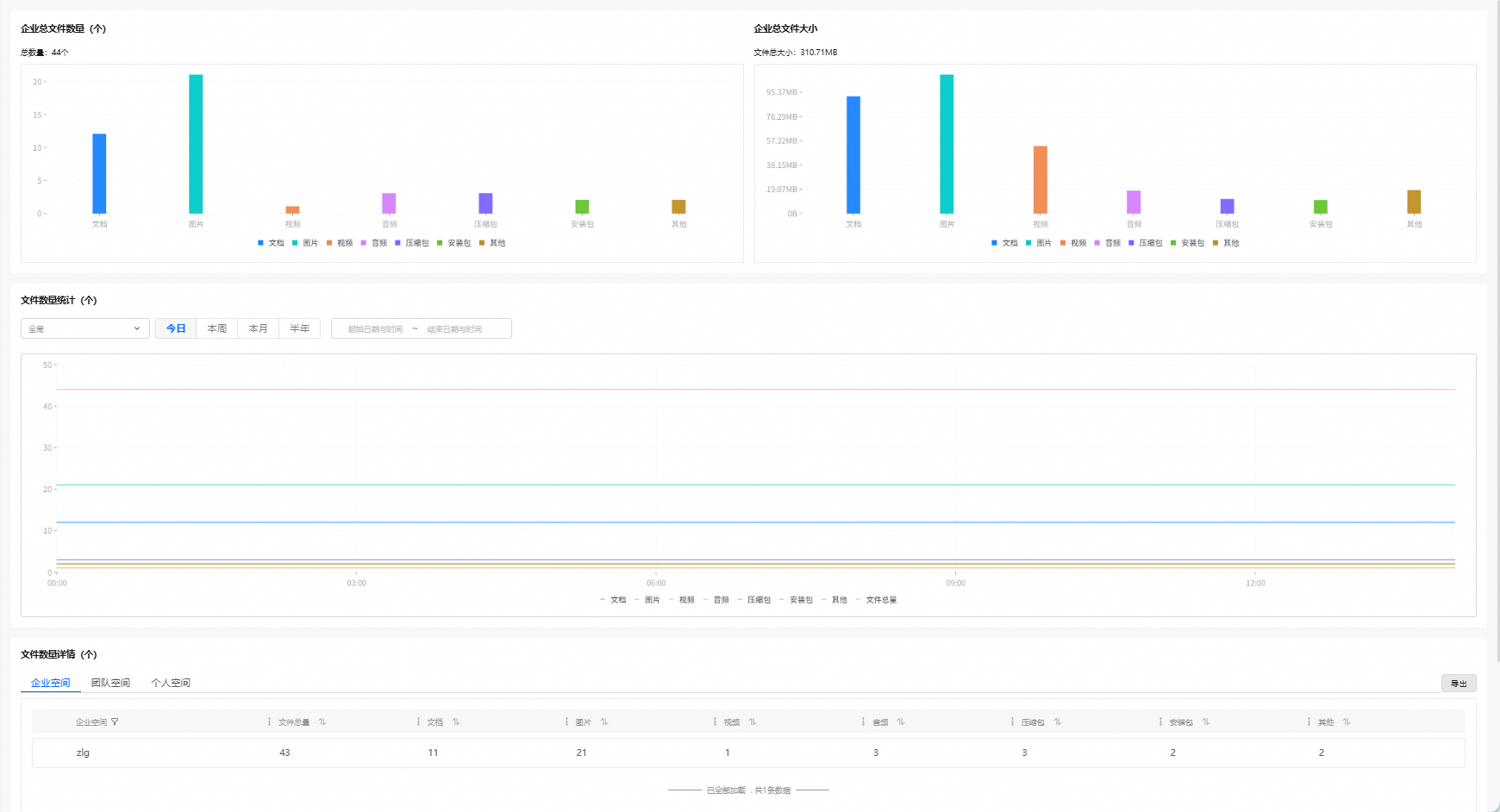Sort the table by 安装包 column
The width and height of the screenshot is (1500, 812).
1206,722
